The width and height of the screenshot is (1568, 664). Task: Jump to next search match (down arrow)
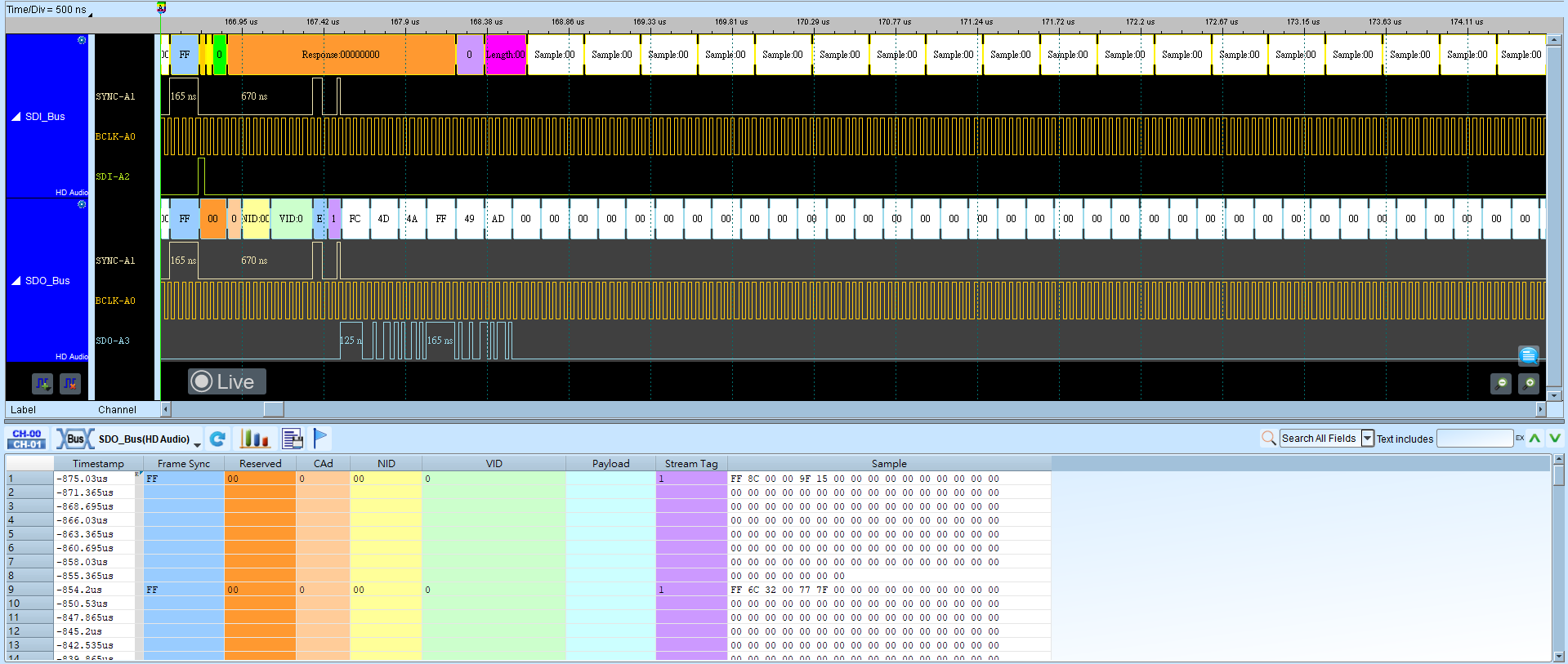tap(1555, 439)
